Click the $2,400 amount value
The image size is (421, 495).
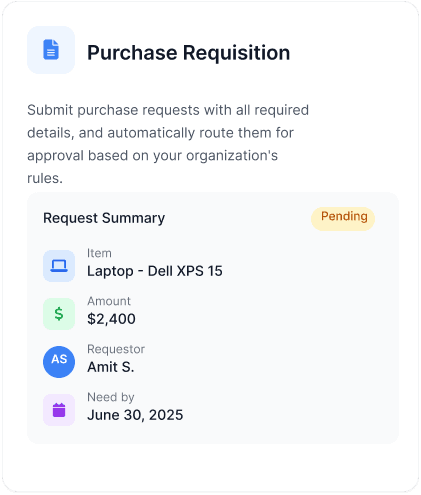[111, 319]
